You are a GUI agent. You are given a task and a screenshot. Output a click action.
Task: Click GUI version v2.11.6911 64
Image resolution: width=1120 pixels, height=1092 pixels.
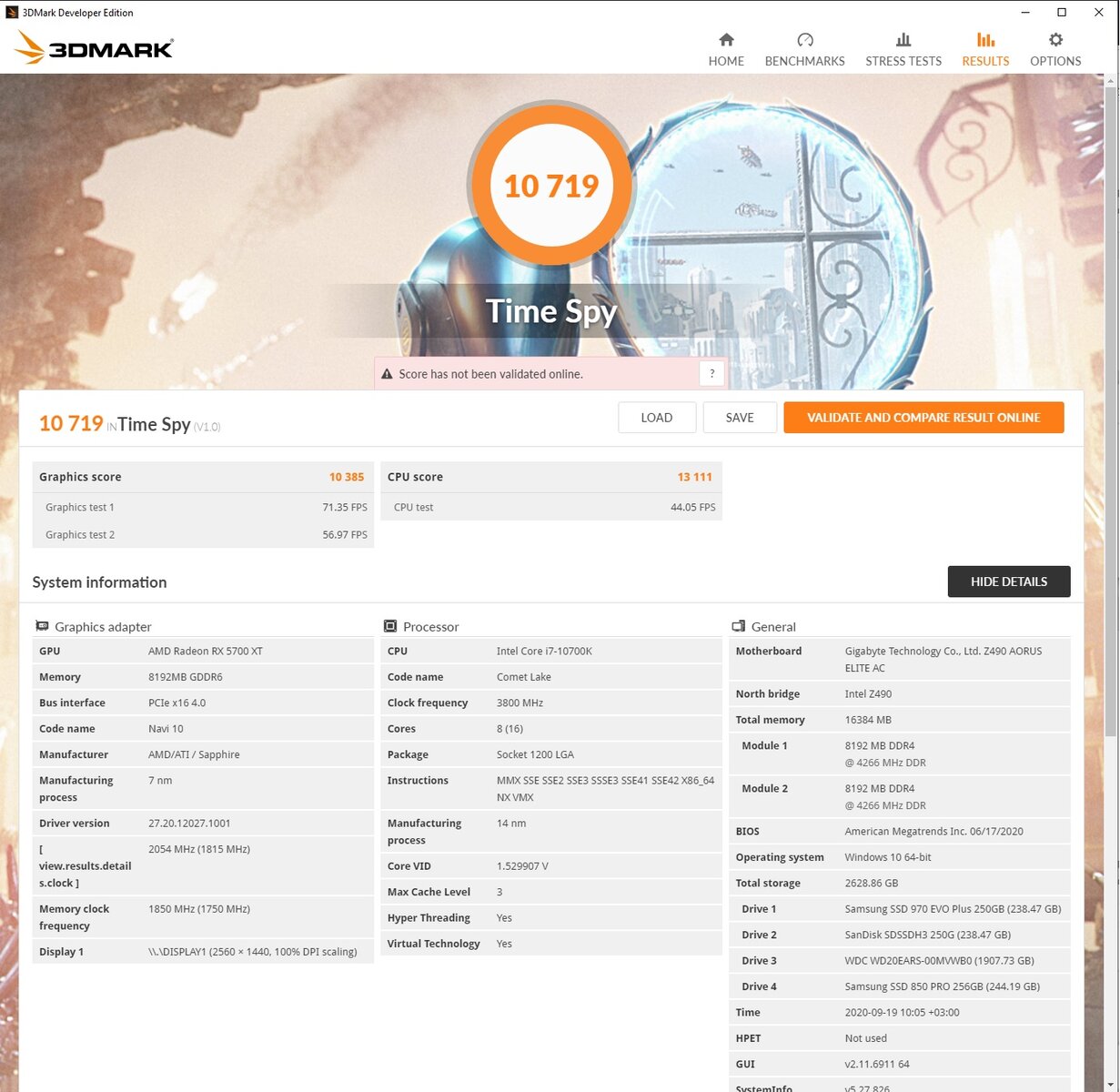click(877, 1065)
